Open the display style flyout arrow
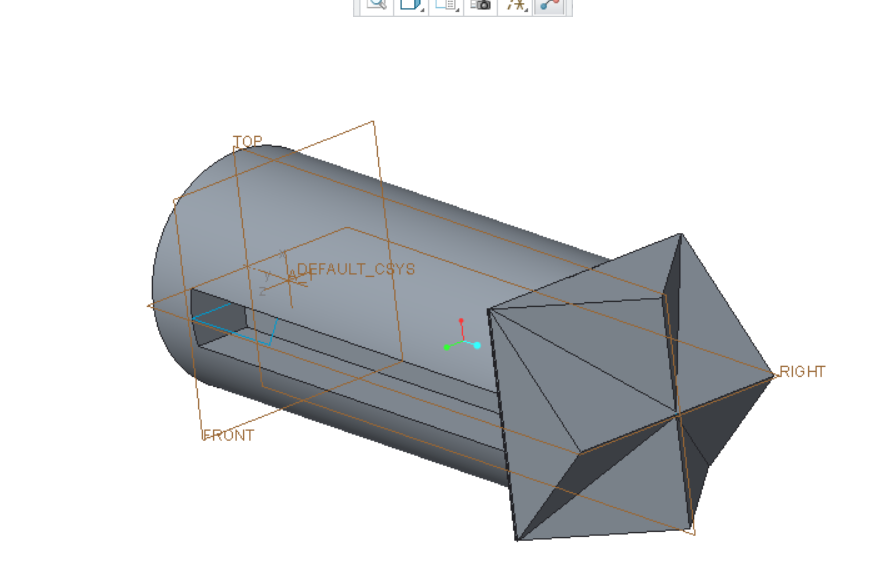Image resolution: width=889 pixels, height=580 pixels. pyautogui.click(x=421, y=12)
